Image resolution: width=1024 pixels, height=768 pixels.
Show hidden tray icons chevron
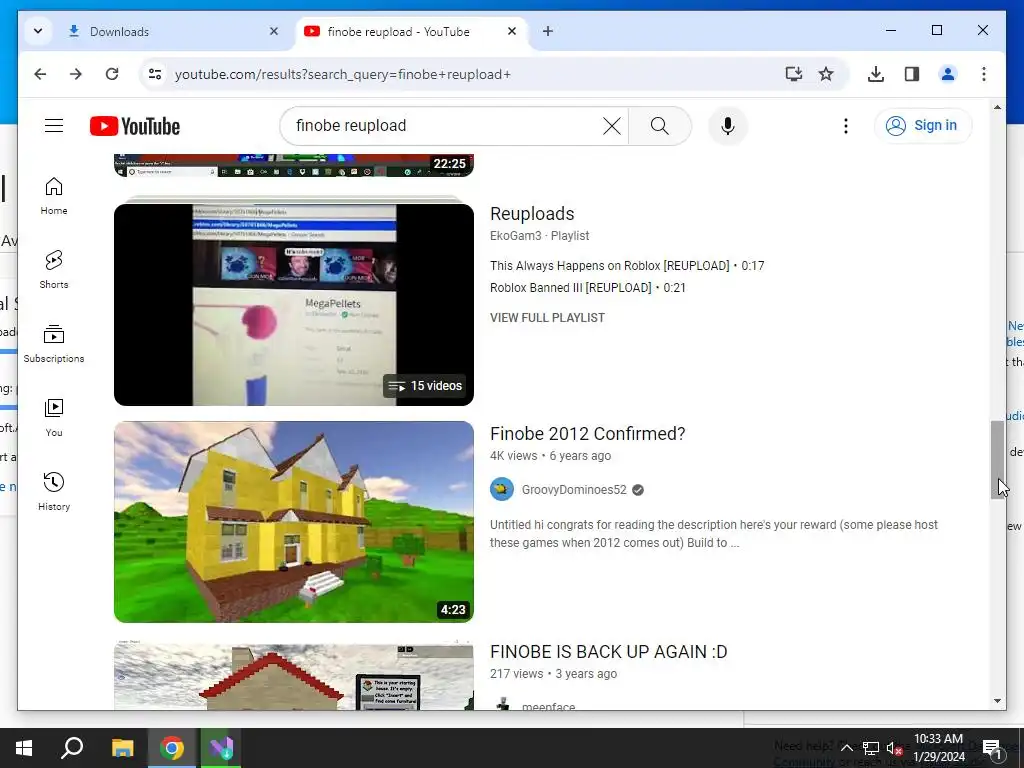[846, 748]
